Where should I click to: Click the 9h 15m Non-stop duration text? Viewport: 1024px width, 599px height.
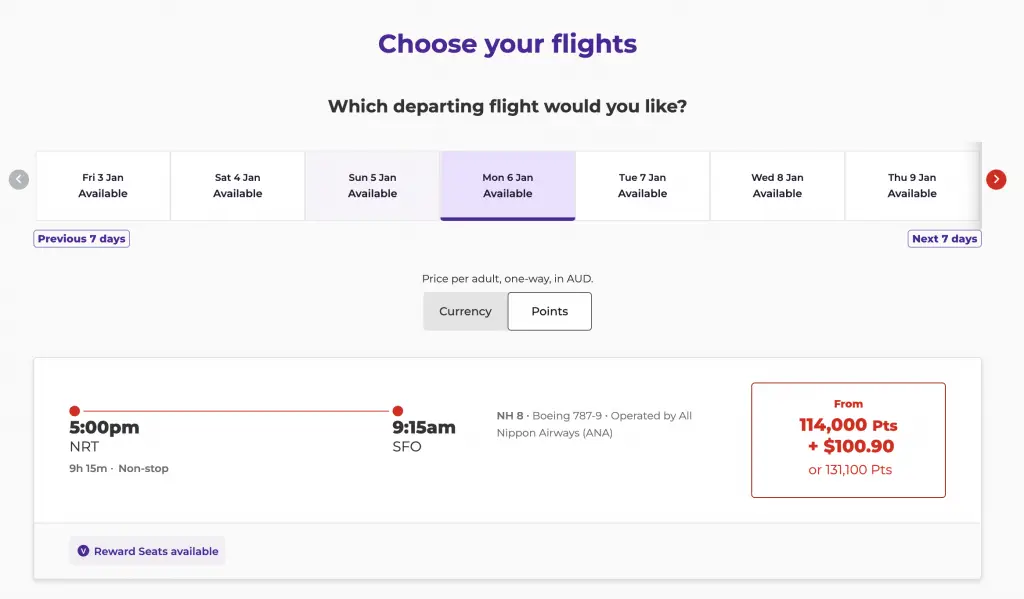point(118,469)
